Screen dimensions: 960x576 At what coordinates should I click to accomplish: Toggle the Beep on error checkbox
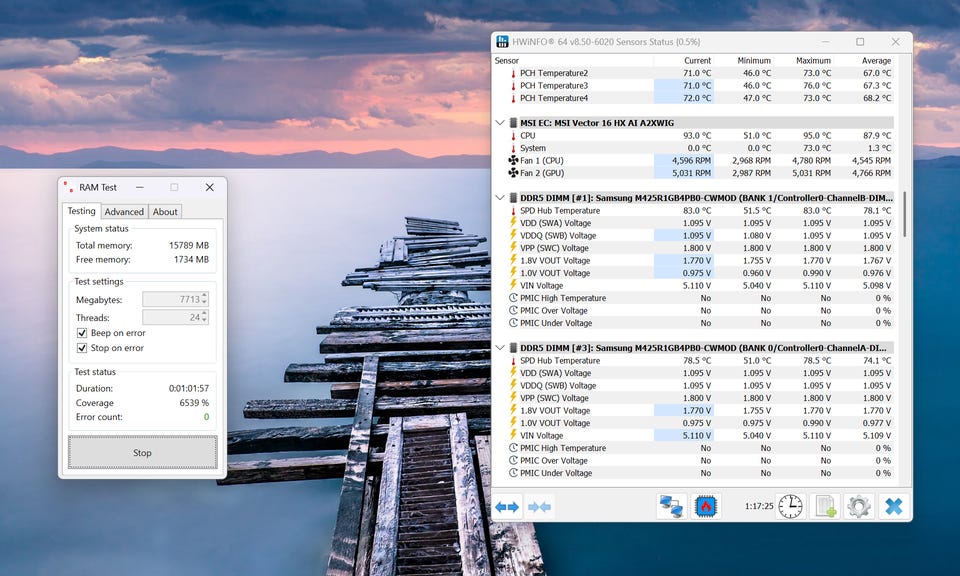coord(81,333)
